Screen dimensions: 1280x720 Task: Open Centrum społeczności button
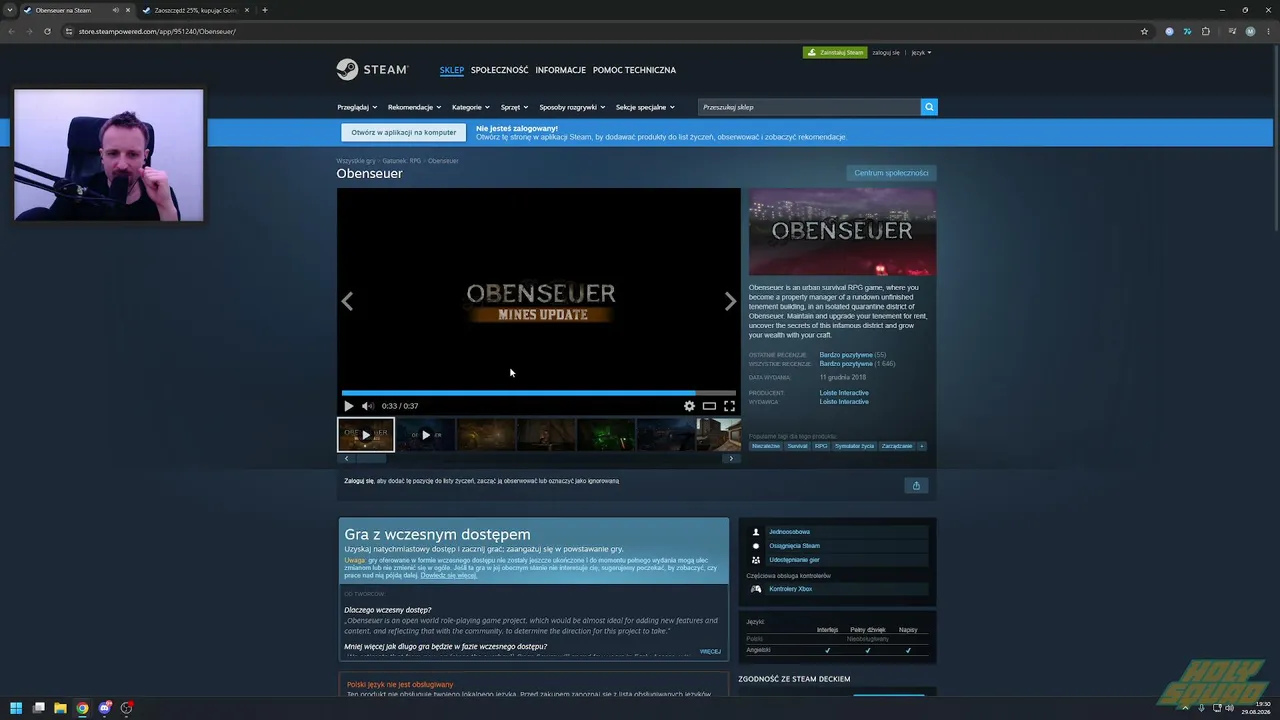coord(891,173)
